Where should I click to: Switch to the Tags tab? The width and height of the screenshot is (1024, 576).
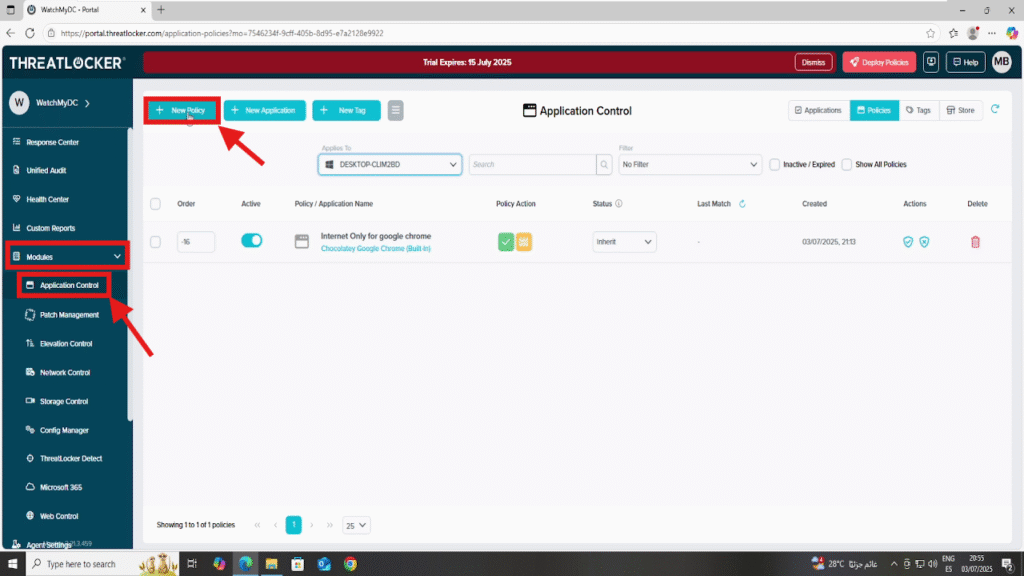[918, 110]
